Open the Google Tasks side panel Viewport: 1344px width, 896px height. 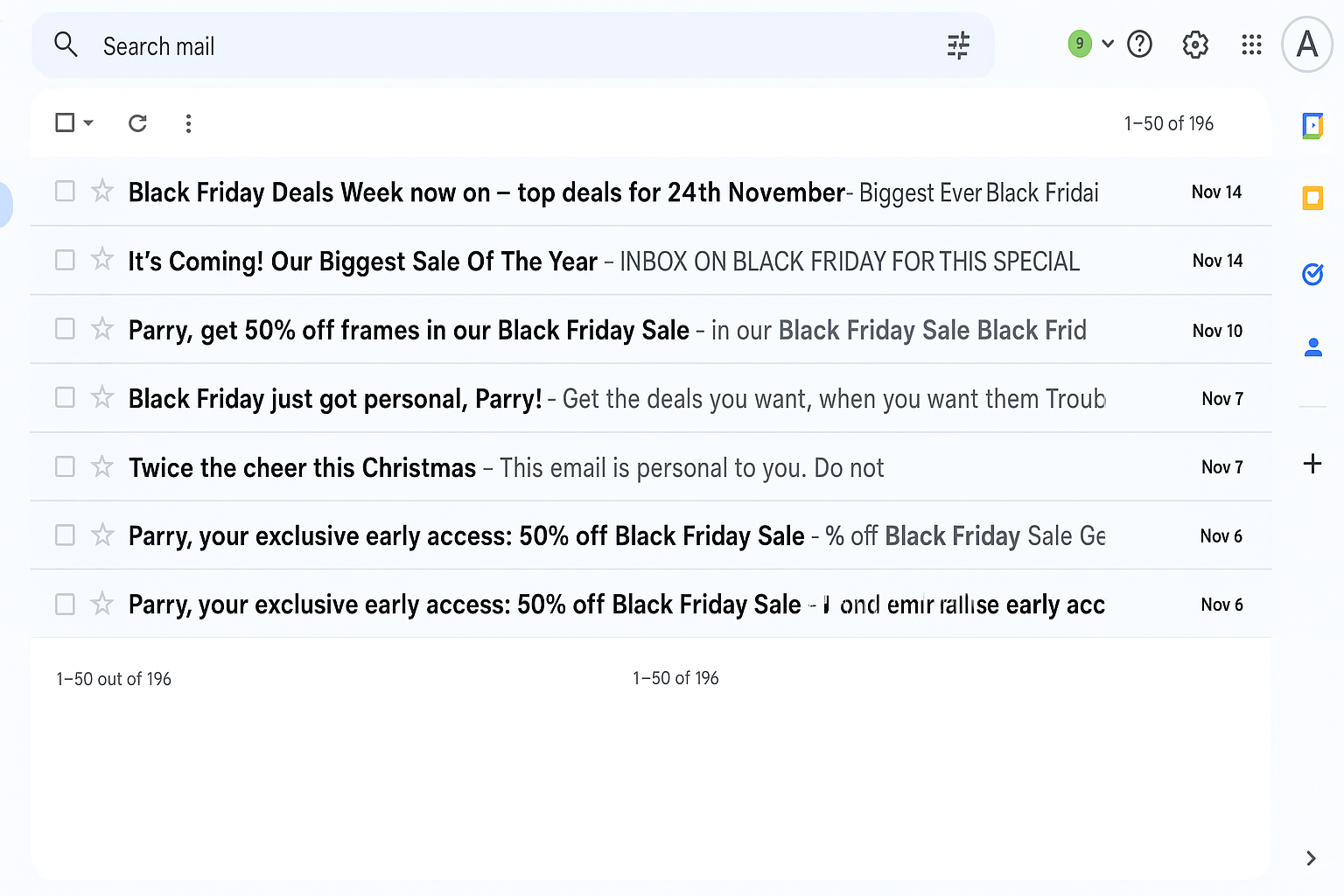[x=1312, y=274]
